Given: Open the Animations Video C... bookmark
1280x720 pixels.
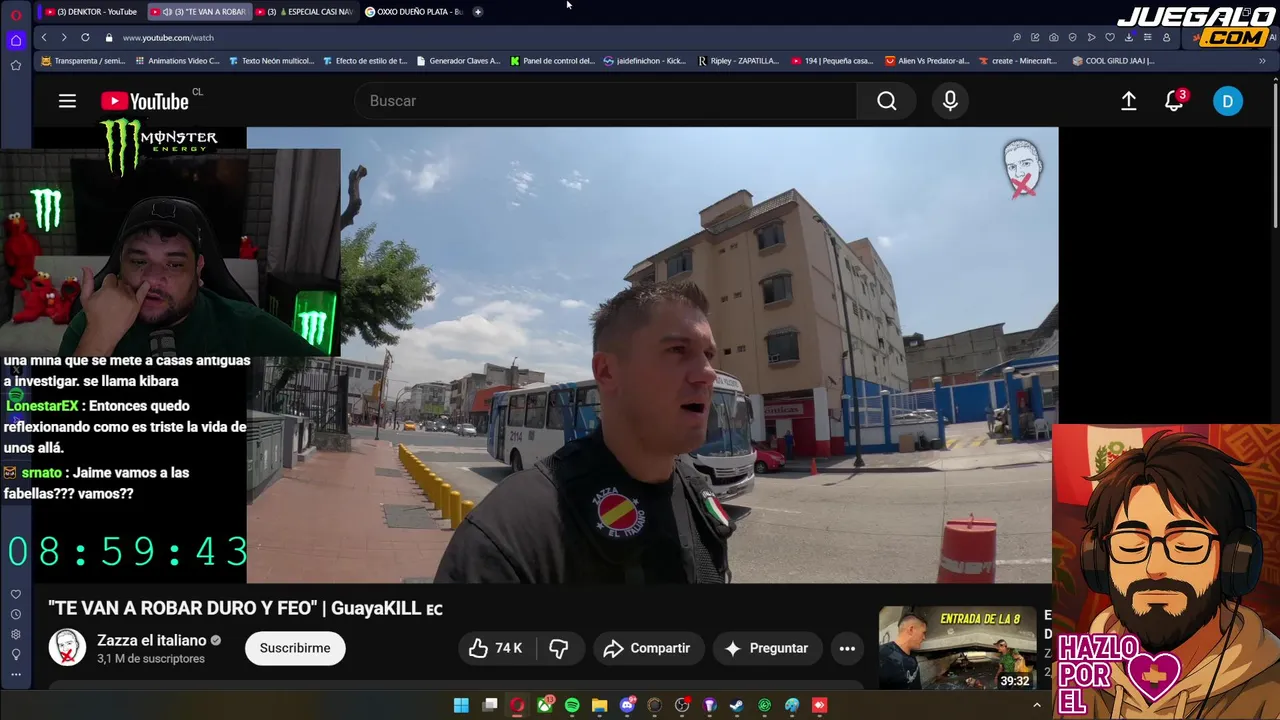Looking at the screenshot, I should pos(177,61).
